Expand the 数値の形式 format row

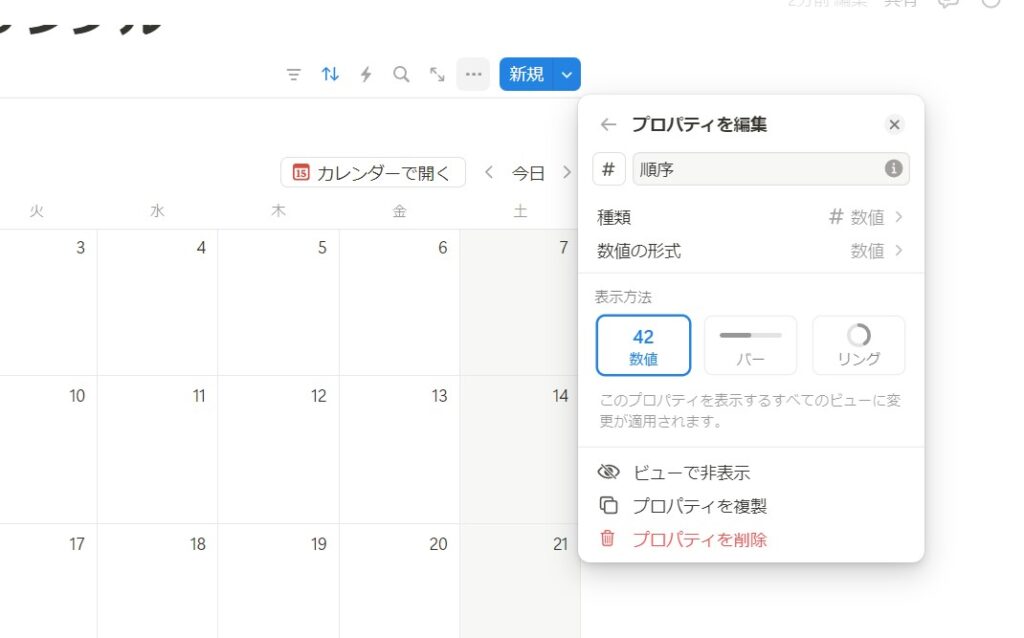pos(750,251)
